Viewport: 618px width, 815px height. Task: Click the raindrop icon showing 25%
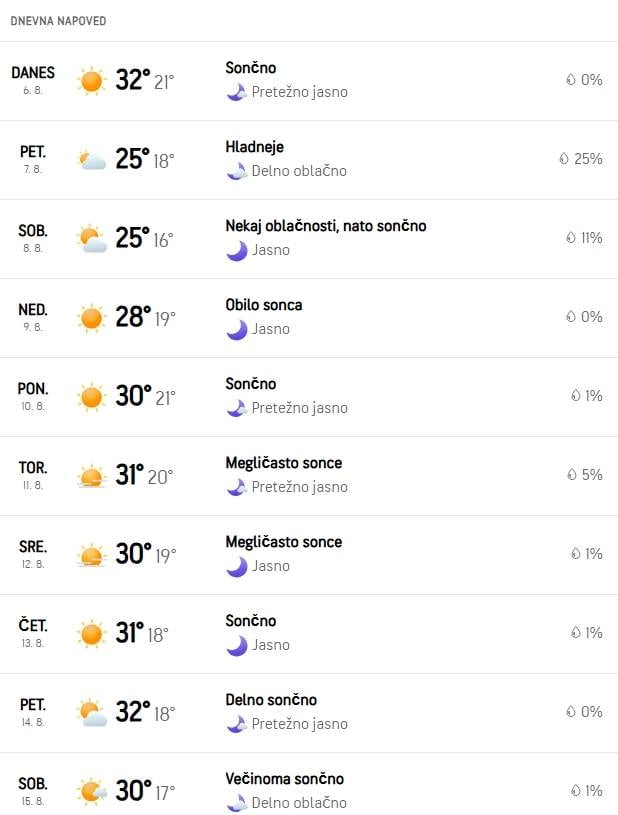click(564, 159)
